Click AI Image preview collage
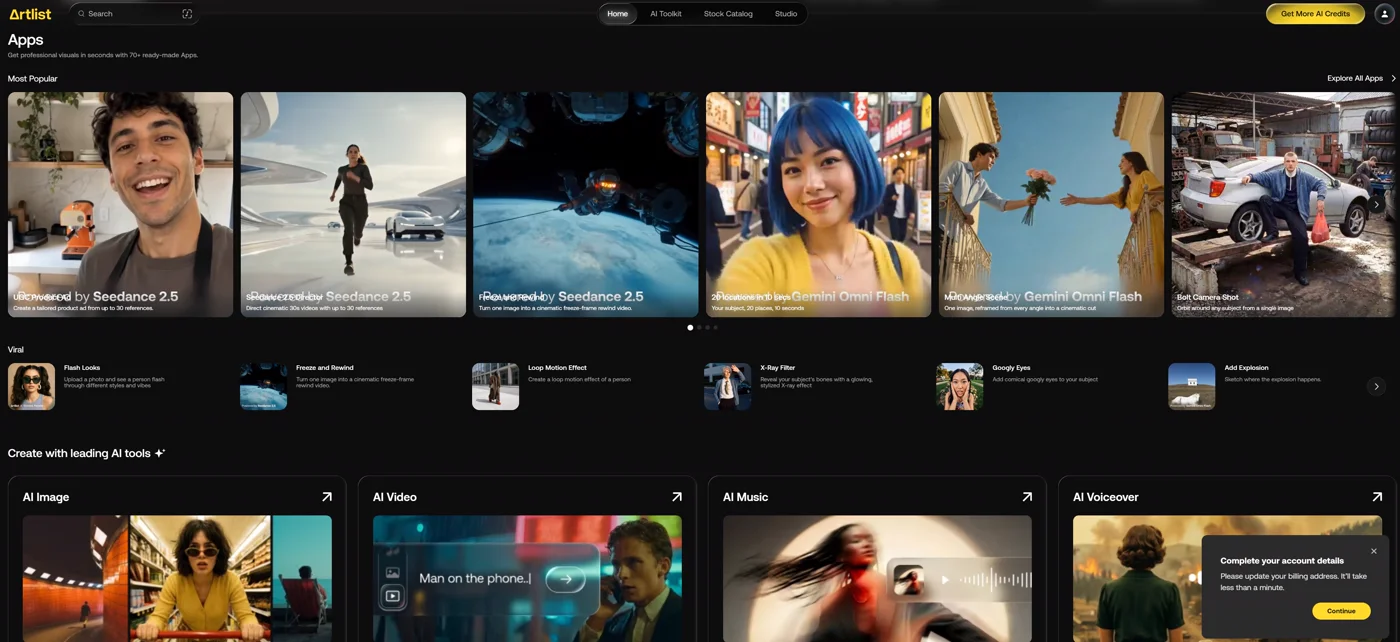The image size is (1400, 642). [x=177, y=578]
